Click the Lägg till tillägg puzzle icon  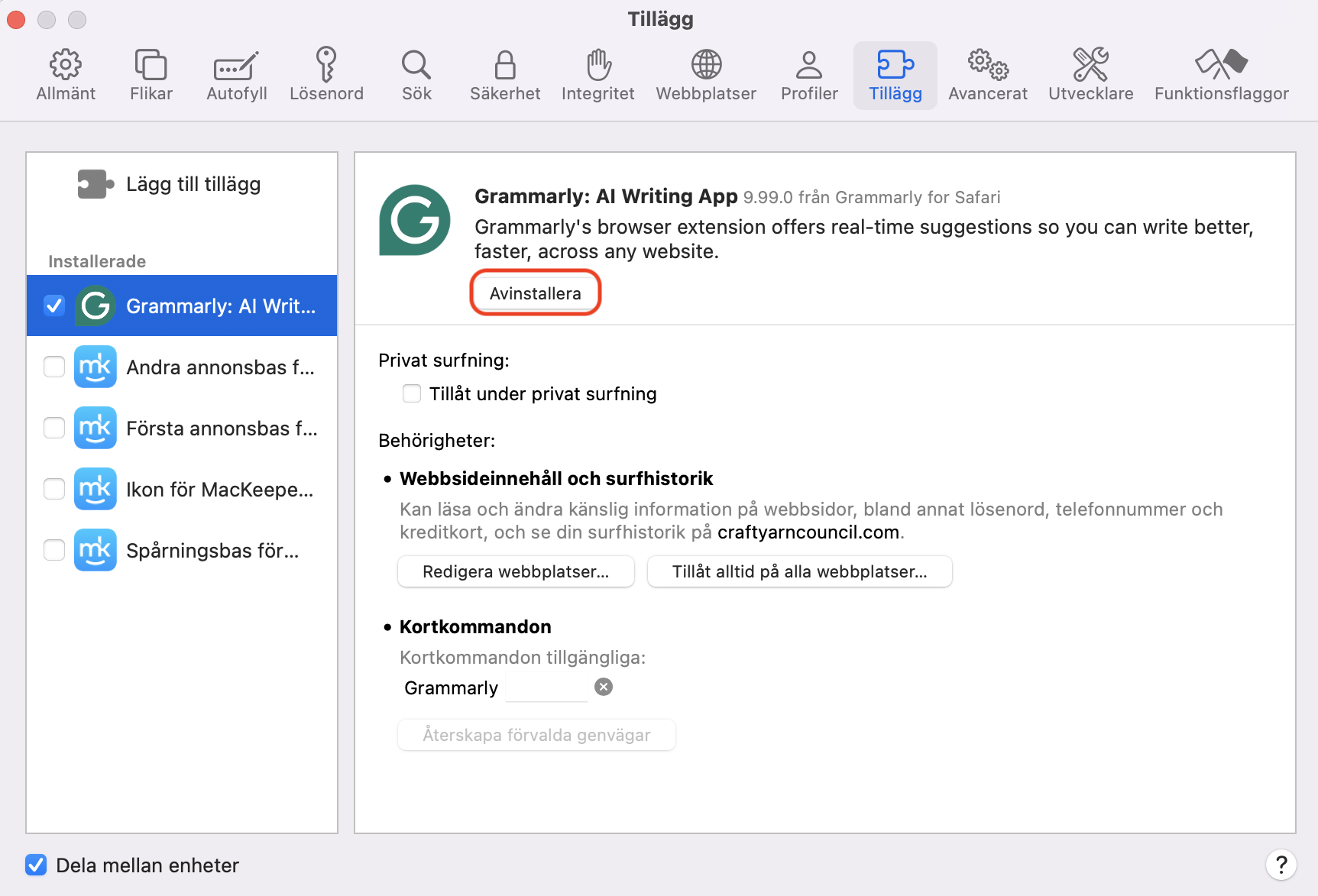click(96, 184)
